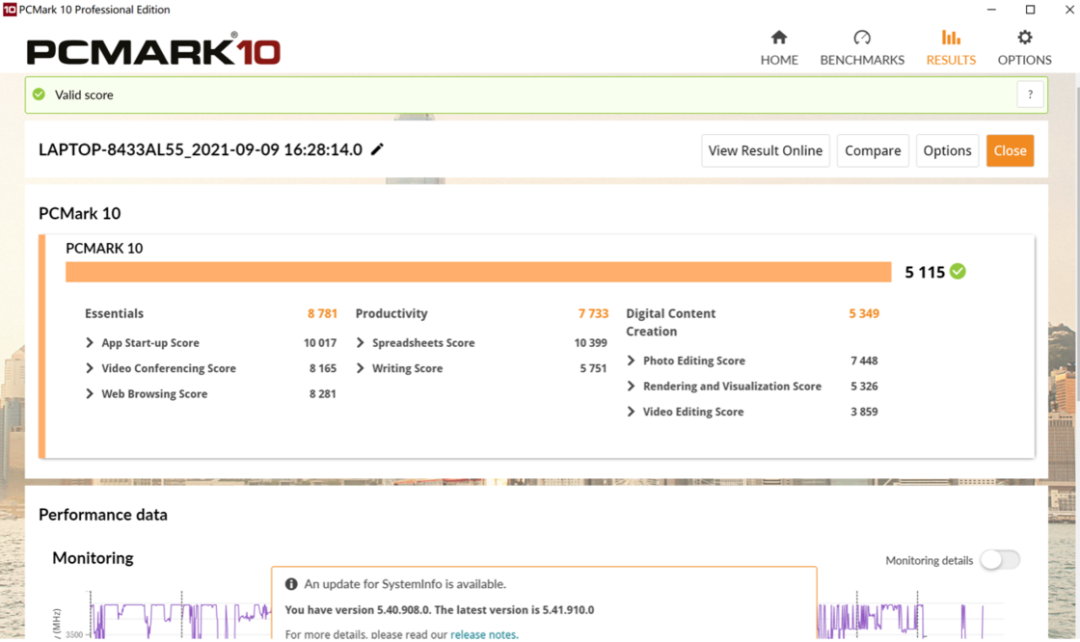Image resolution: width=1080 pixels, height=642 pixels.
Task: Click the Digital Content Creation heading
Action: coord(671,322)
